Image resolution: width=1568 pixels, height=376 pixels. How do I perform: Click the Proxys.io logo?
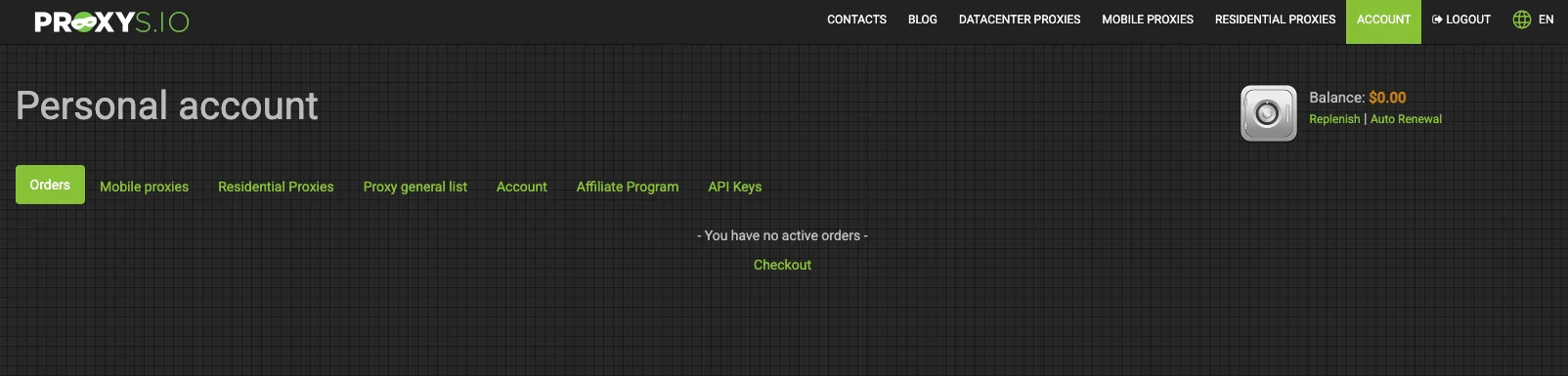click(112, 21)
